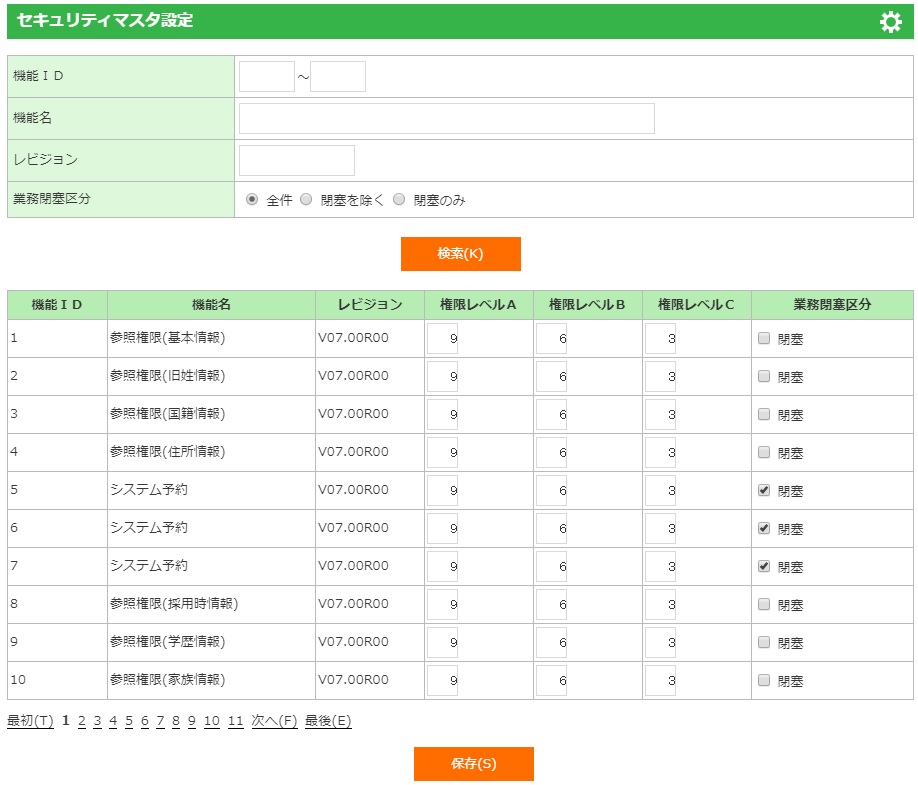Click the starting 機能ID range field
Image resolution: width=918 pixels, height=785 pixels.
266,76
